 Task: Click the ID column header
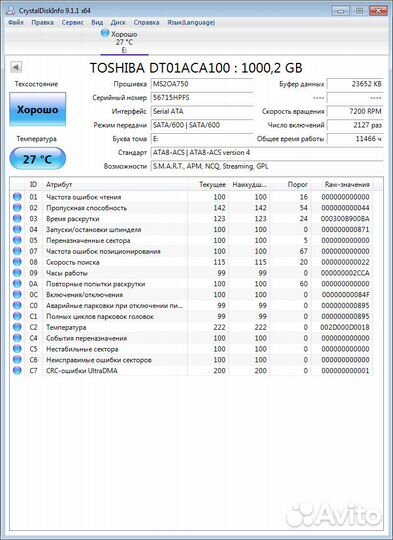click(x=33, y=185)
